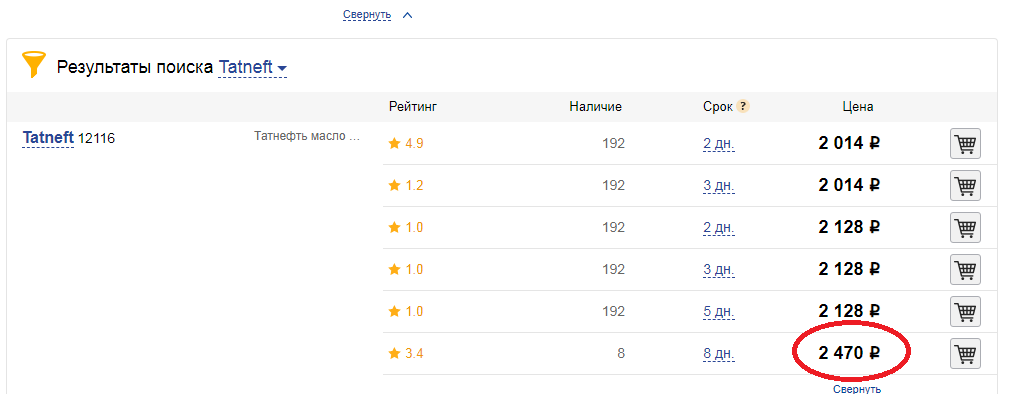Sort by the Наличие column header
This screenshot has height=394, width=1019.
coord(595,107)
